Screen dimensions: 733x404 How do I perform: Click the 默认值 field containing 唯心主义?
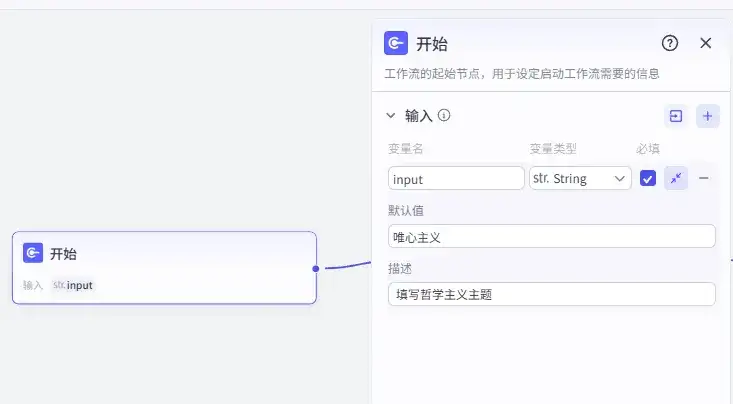coord(552,237)
